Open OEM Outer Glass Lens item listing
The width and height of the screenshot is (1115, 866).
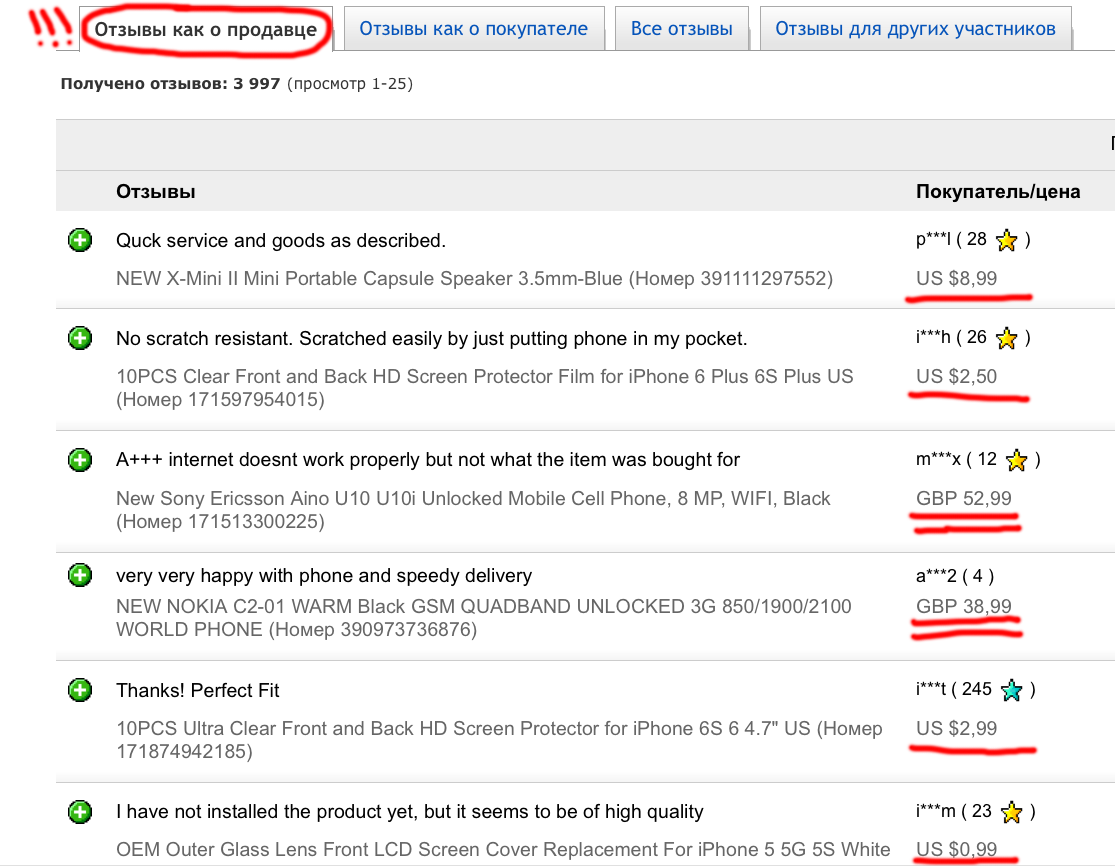click(503, 849)
